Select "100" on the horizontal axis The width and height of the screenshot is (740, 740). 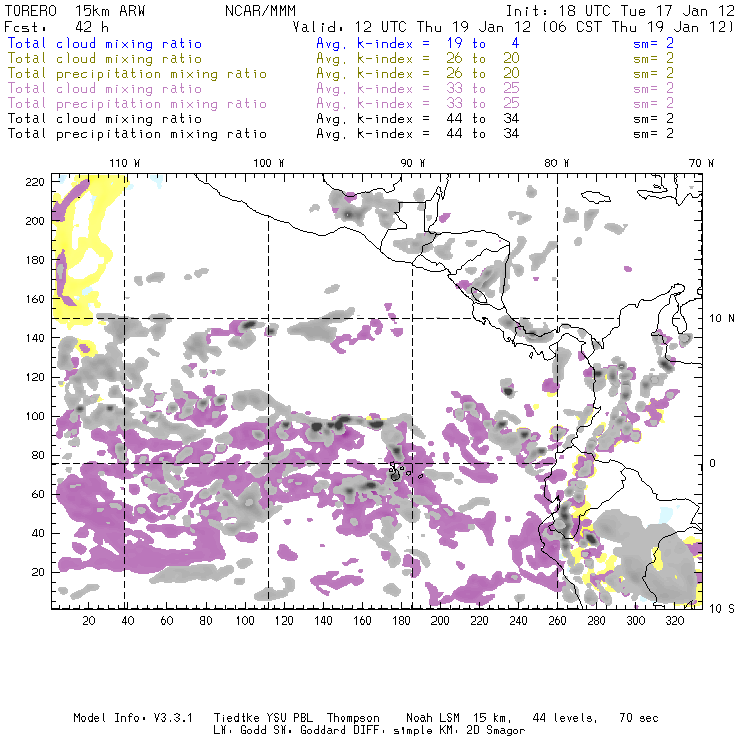(x=245, y=621)
